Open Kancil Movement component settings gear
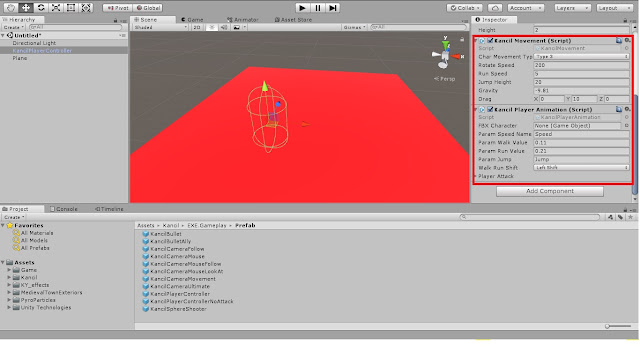 tap(627, 40)
